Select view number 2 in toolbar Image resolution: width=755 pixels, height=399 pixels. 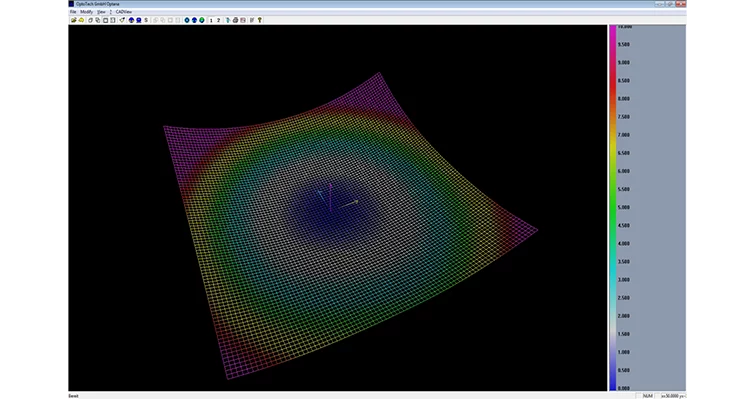218,20
